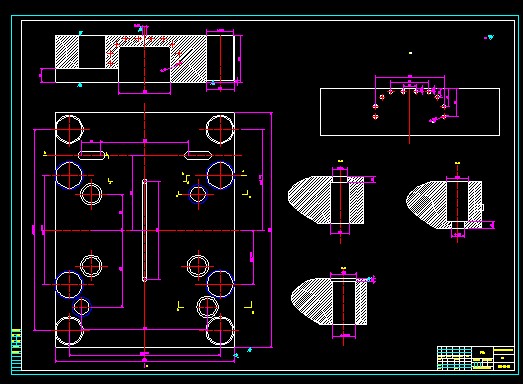Pick the lowest hatched section detail view
This screenshot has height=384, width=523.
pos(329,301)
